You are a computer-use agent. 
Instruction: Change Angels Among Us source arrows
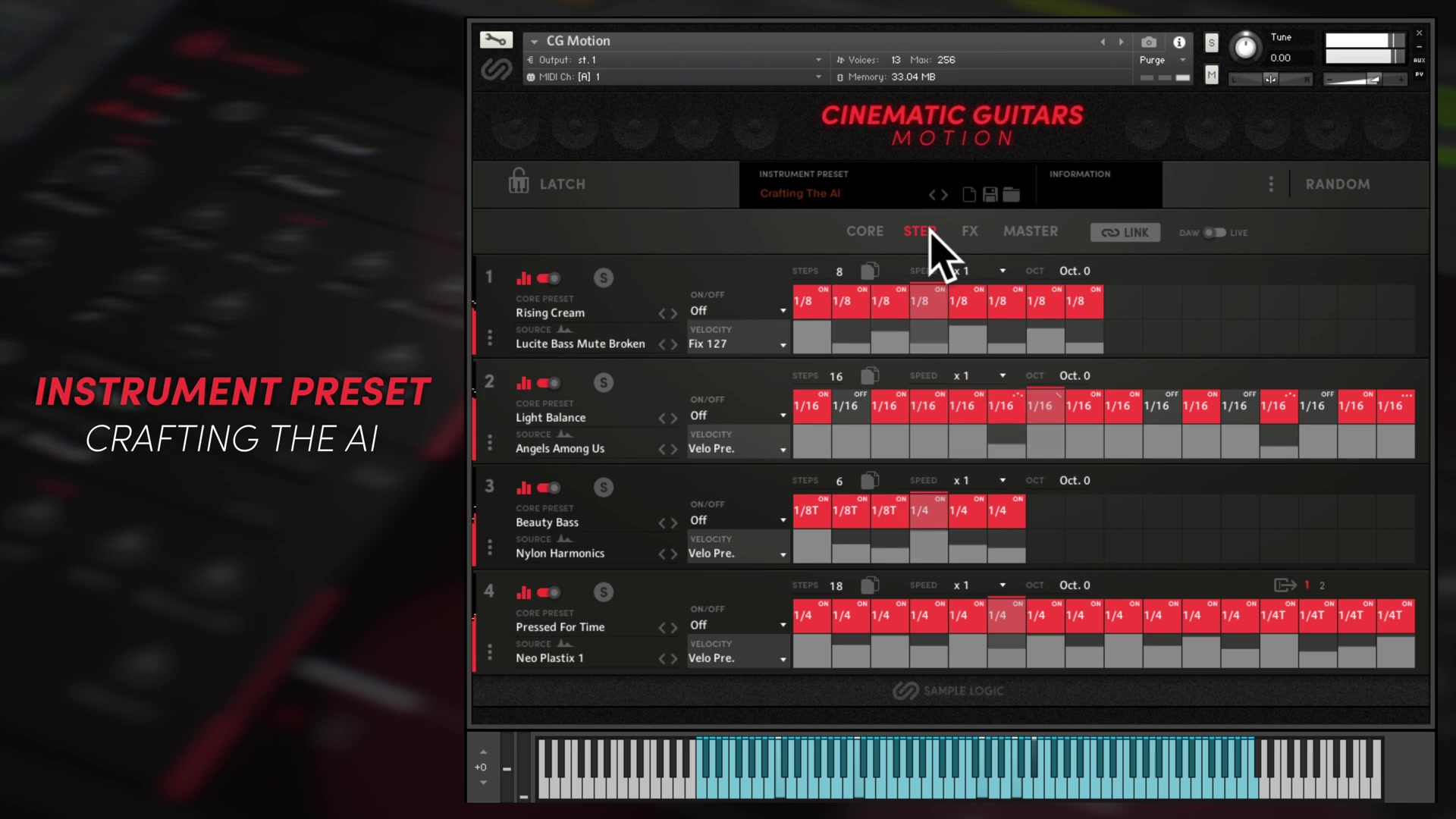point(667,449)
